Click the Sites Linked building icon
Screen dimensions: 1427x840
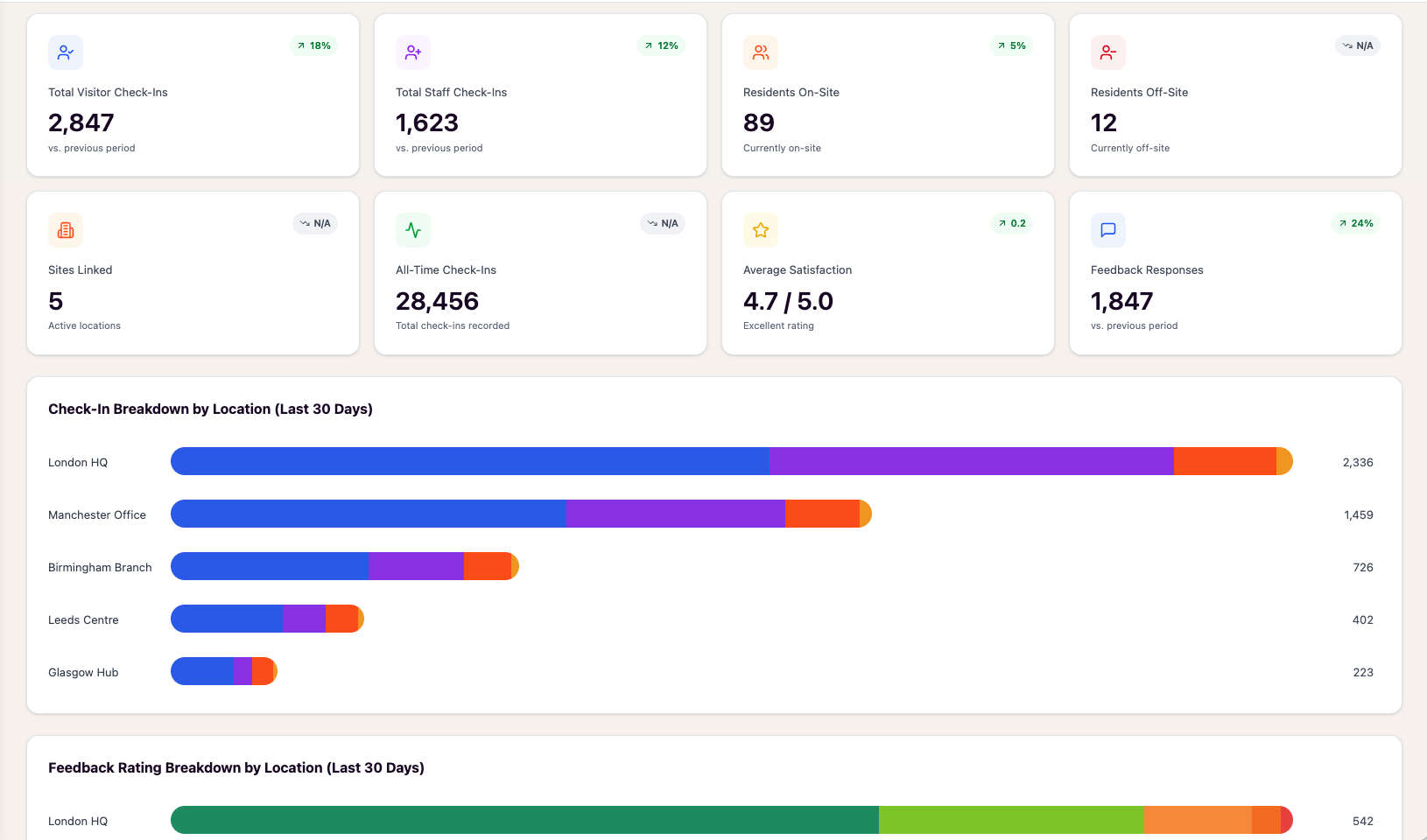tap(66, 230)
